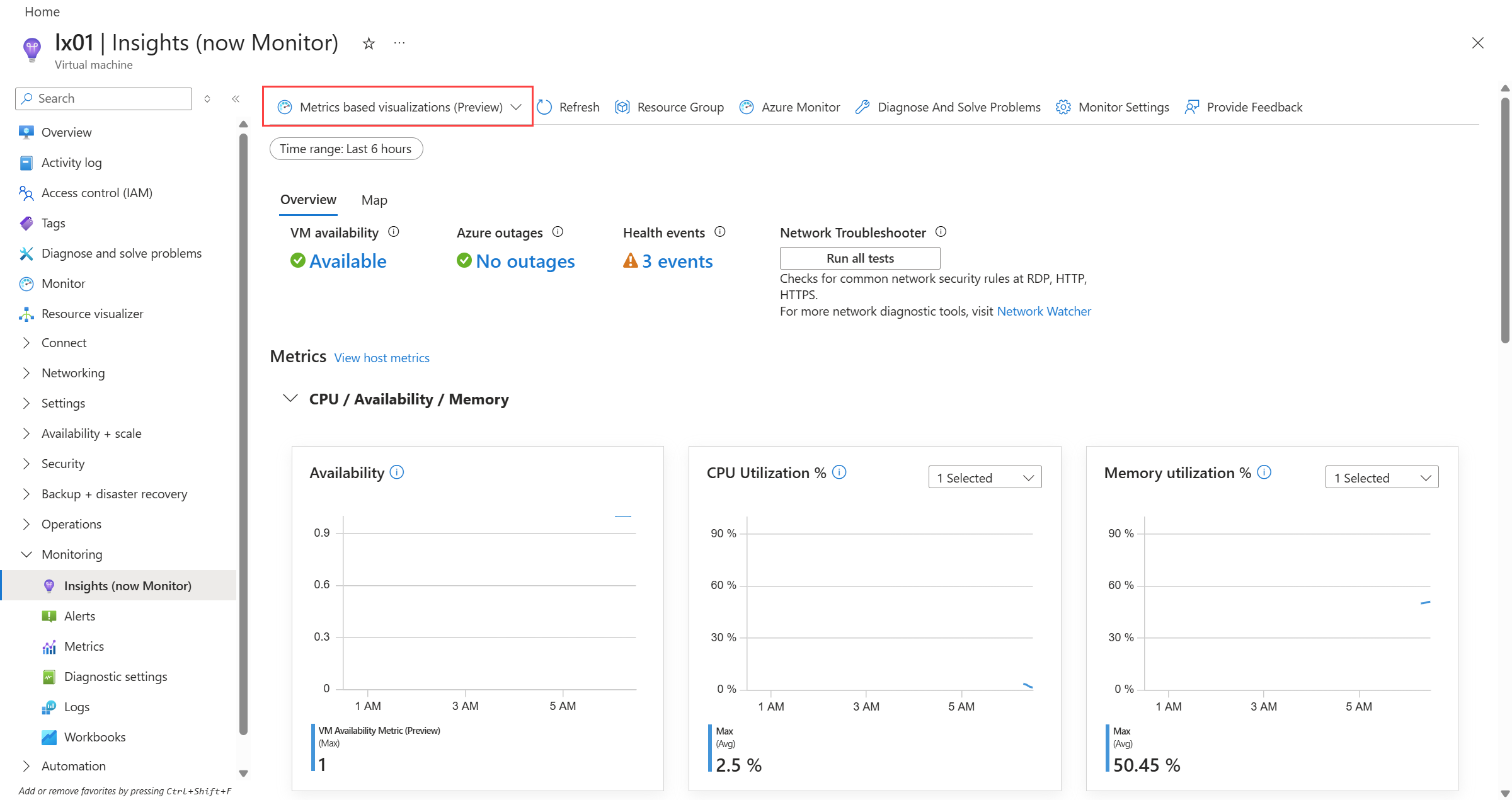Open Monitor Settings gear icon
Image resolution: width=1512 pixels, height=800 pixels.
(x=1063, y=107)
